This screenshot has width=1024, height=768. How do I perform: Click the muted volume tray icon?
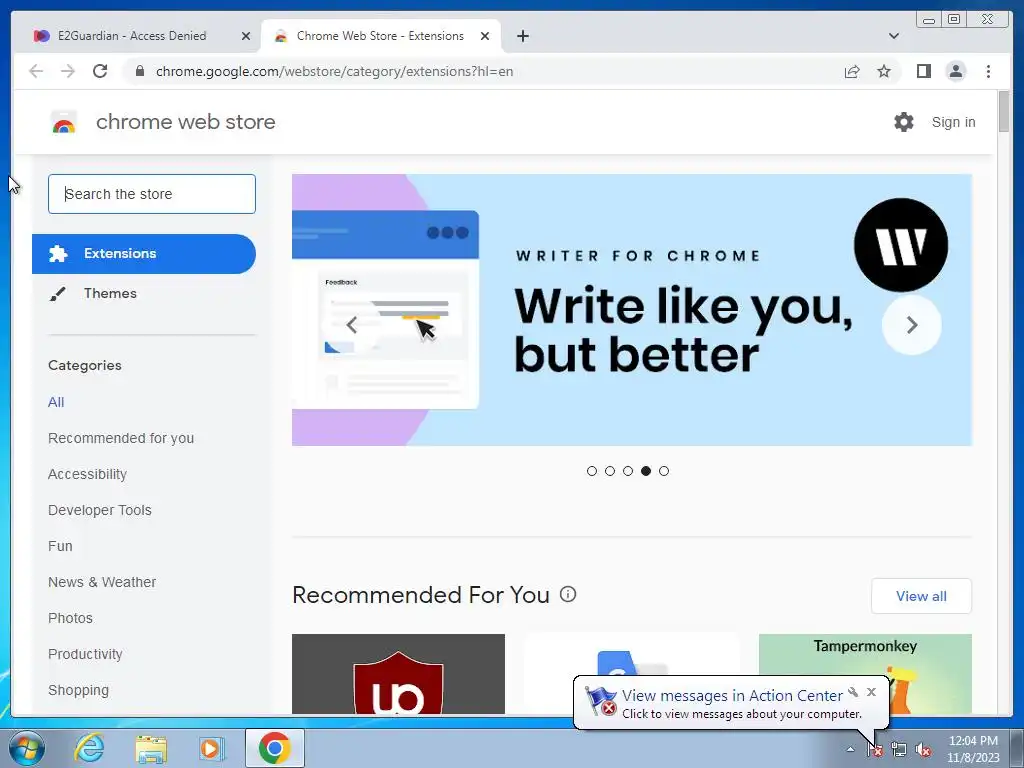(x=923, y=750)
